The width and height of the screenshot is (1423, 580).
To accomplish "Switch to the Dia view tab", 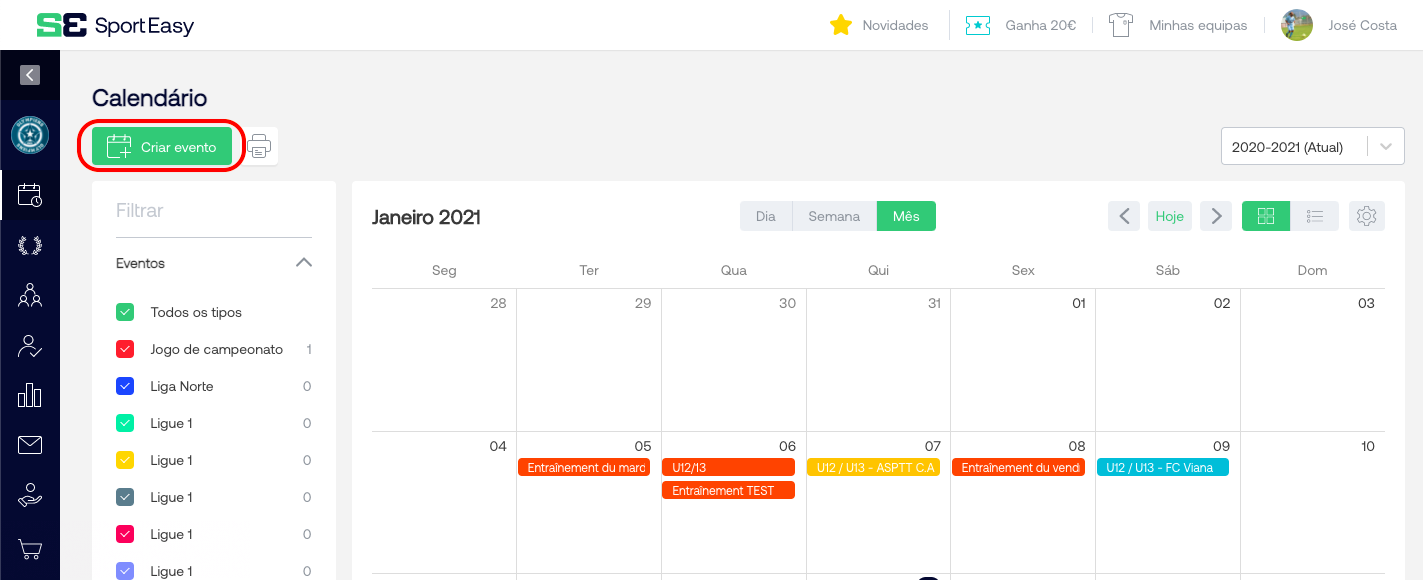I will 766,216.
